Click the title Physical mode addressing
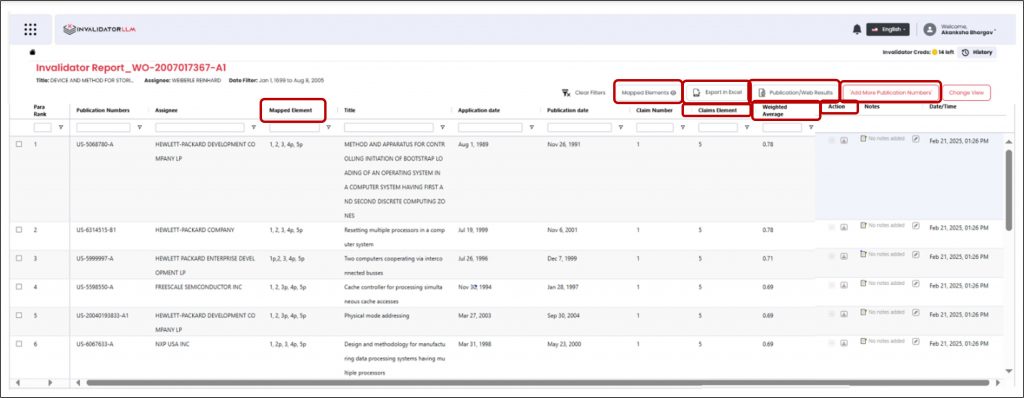Screen dimensions: 1024x398 pos(376,315)
